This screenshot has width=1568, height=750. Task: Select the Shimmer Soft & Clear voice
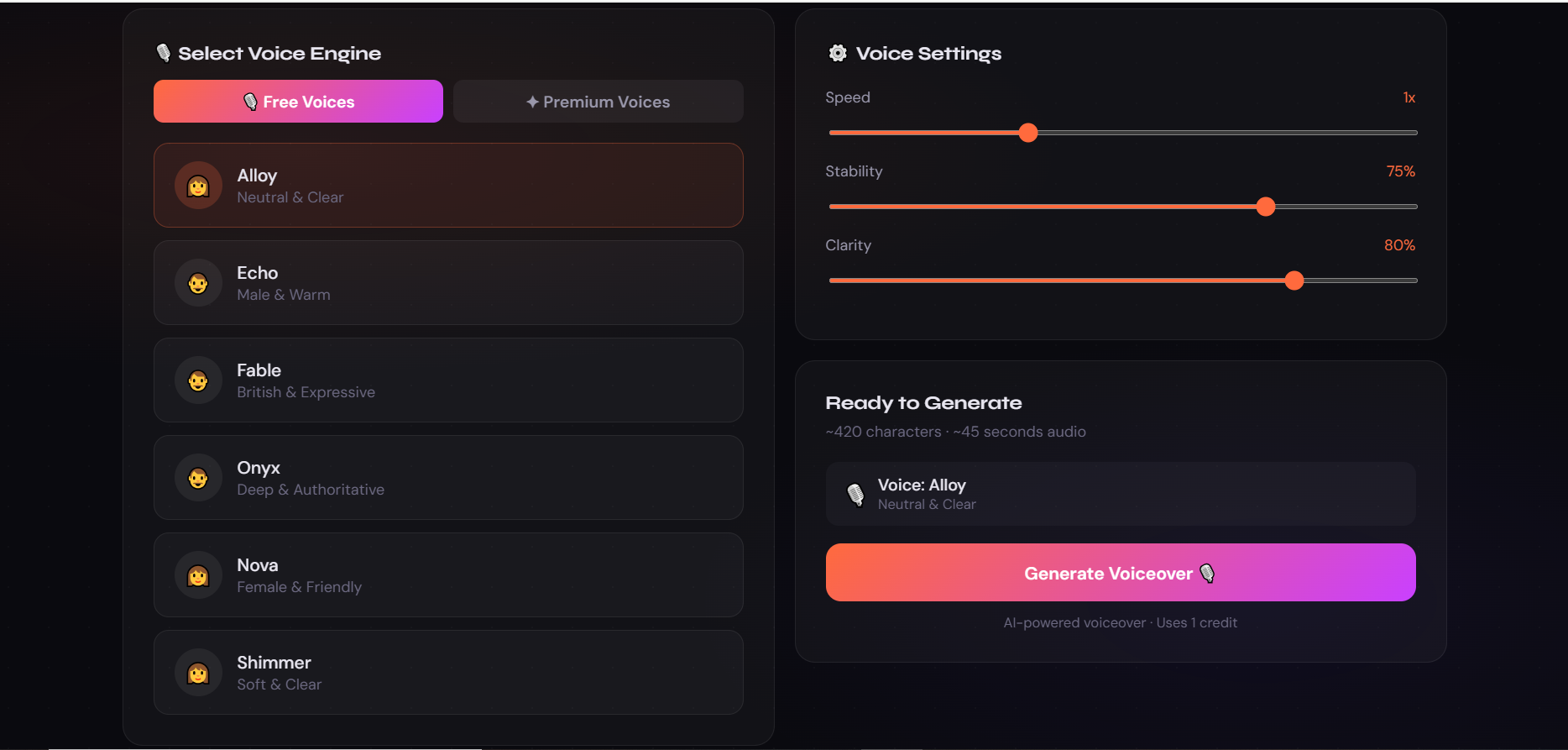point(448,672)
